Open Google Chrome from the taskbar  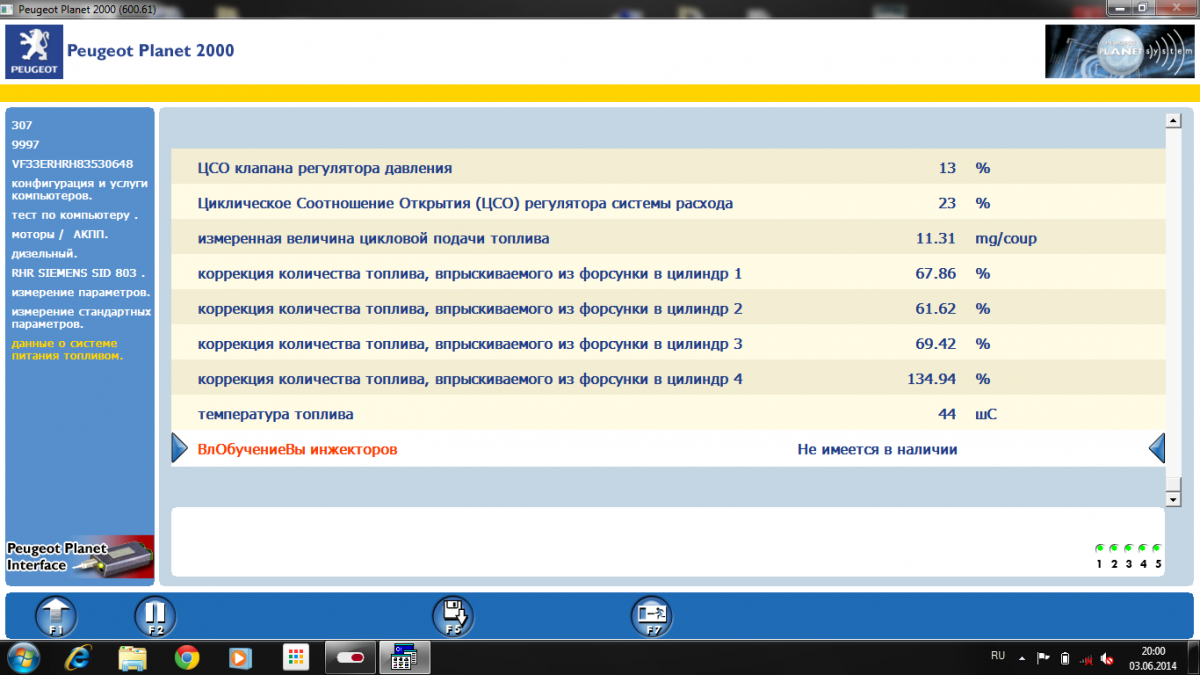[x=186, y=657]
